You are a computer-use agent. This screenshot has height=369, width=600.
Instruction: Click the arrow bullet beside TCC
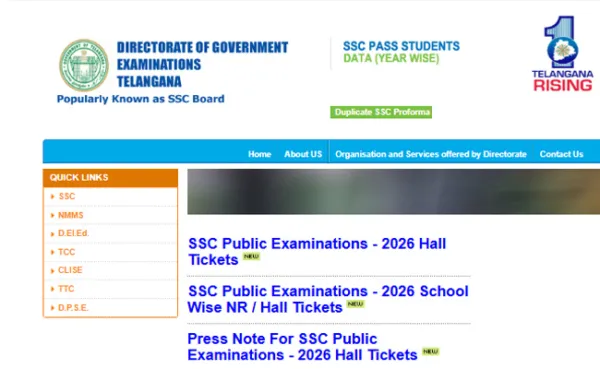coord(52,252)
